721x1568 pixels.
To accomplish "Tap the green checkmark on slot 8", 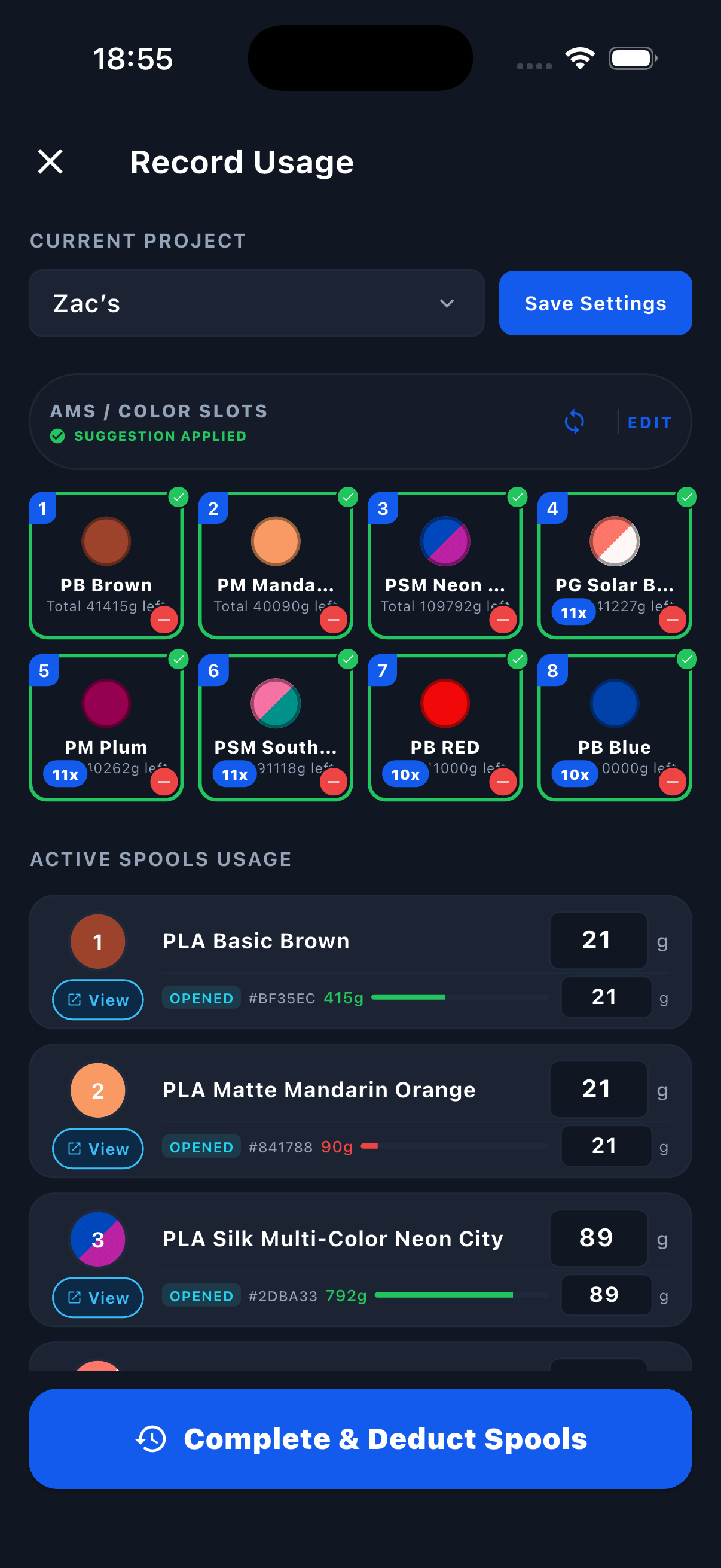I will 686,659.
